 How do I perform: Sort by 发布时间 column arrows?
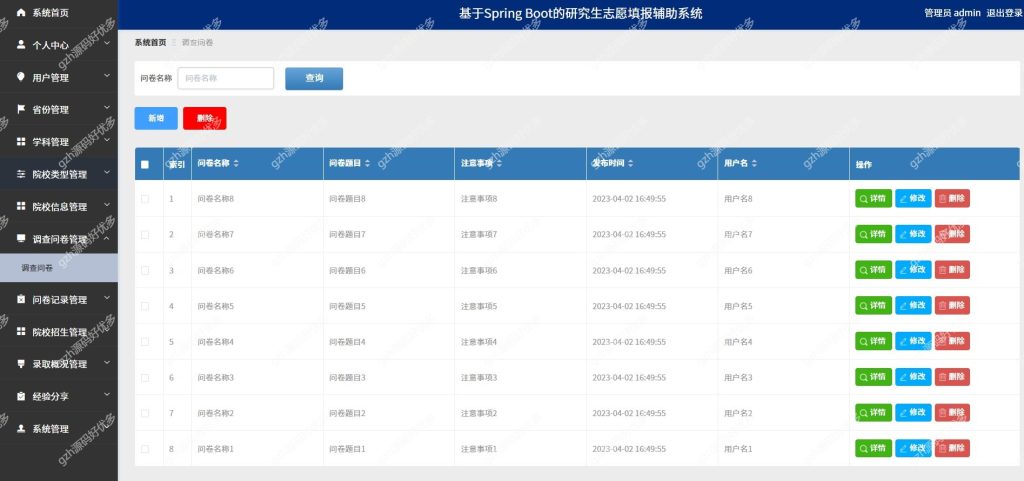[x=631, y=163]
